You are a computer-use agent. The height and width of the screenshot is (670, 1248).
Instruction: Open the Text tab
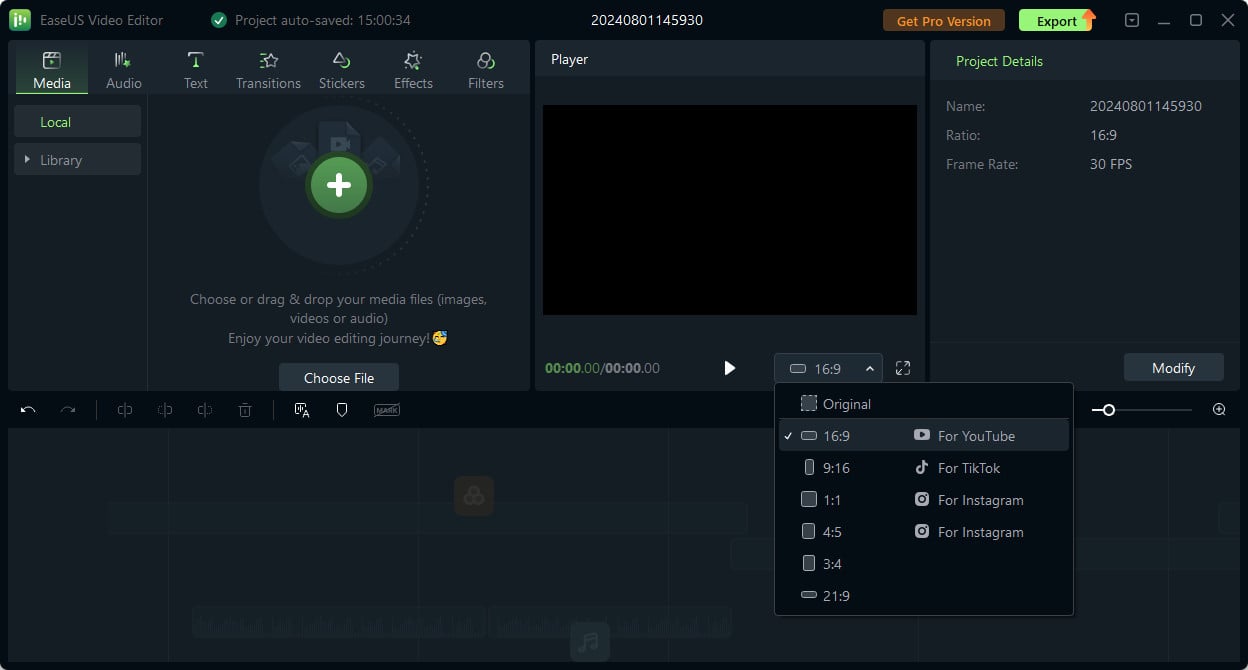[x=196, y=70]
